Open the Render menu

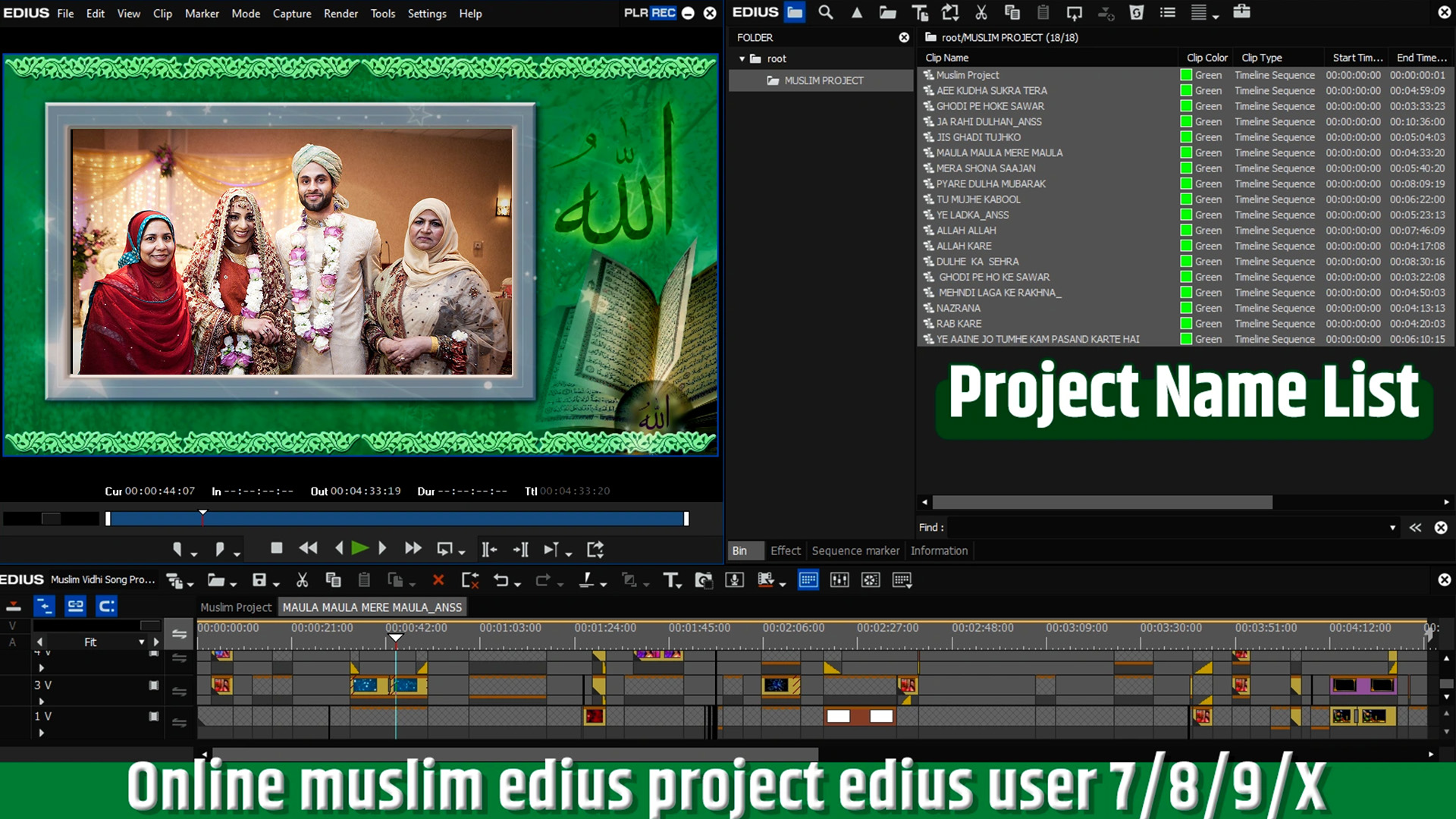pos(340,14)
